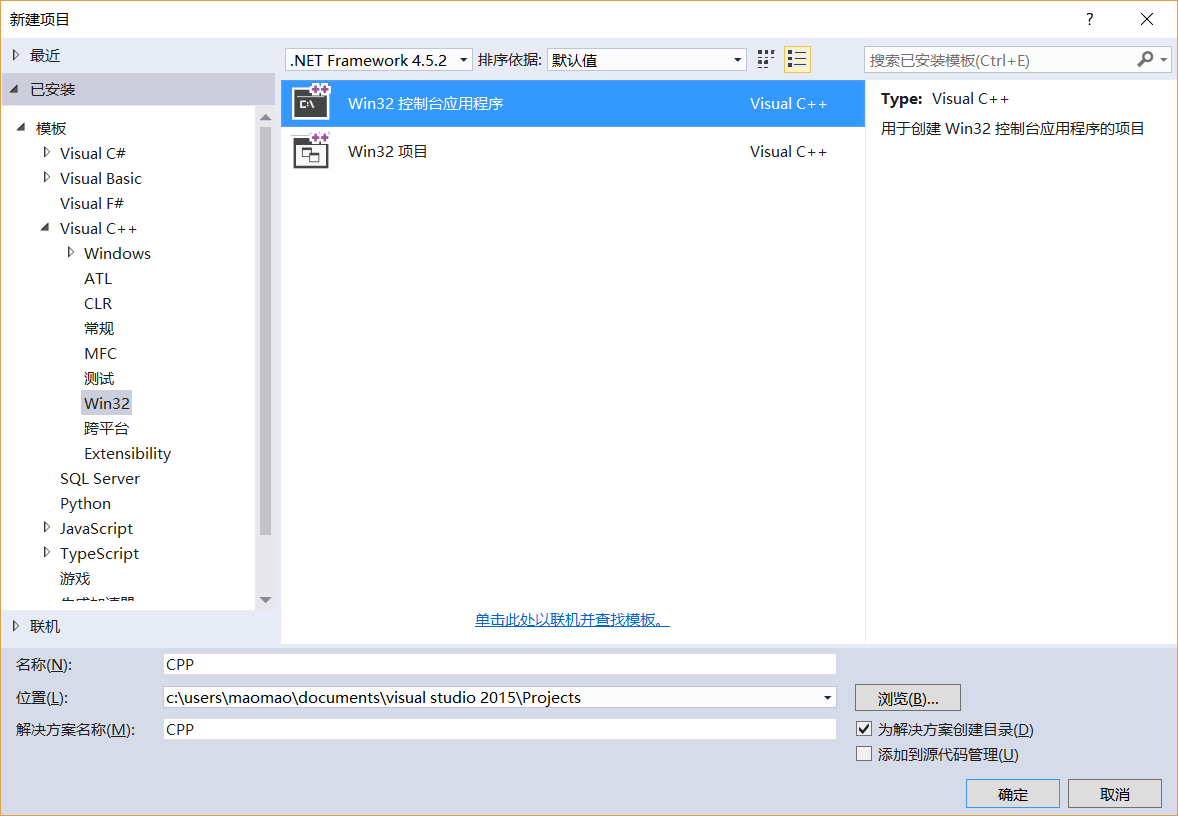This screenshot has height=816, width=1178.
Task: Collapse the Visual C++ node
Action: coord(45,227)
